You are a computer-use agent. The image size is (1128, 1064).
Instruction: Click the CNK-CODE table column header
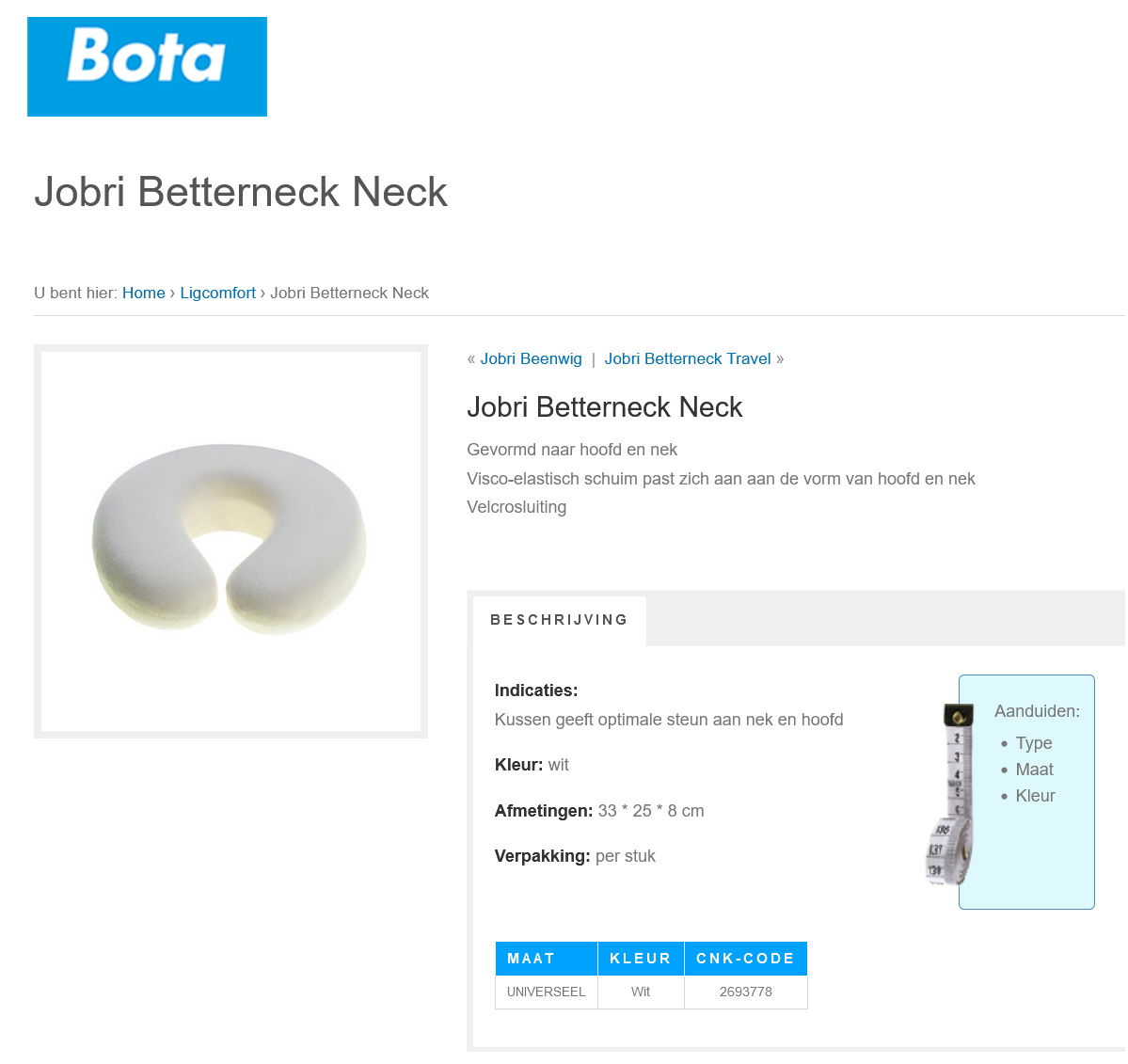(745, 959)
